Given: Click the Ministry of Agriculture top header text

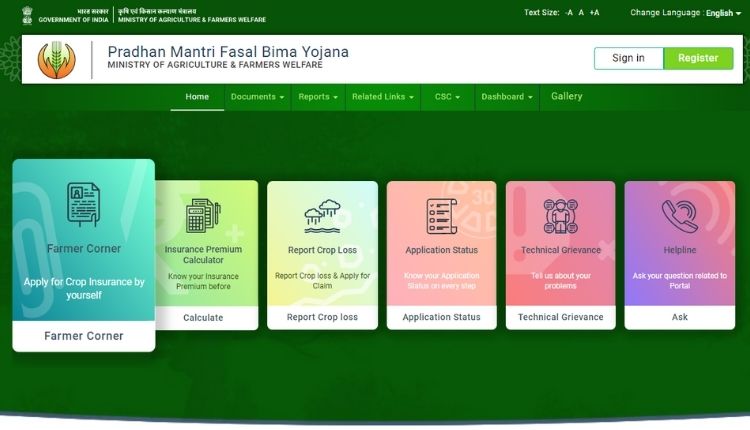Looking at the screenshot, I should pos(192,20).
